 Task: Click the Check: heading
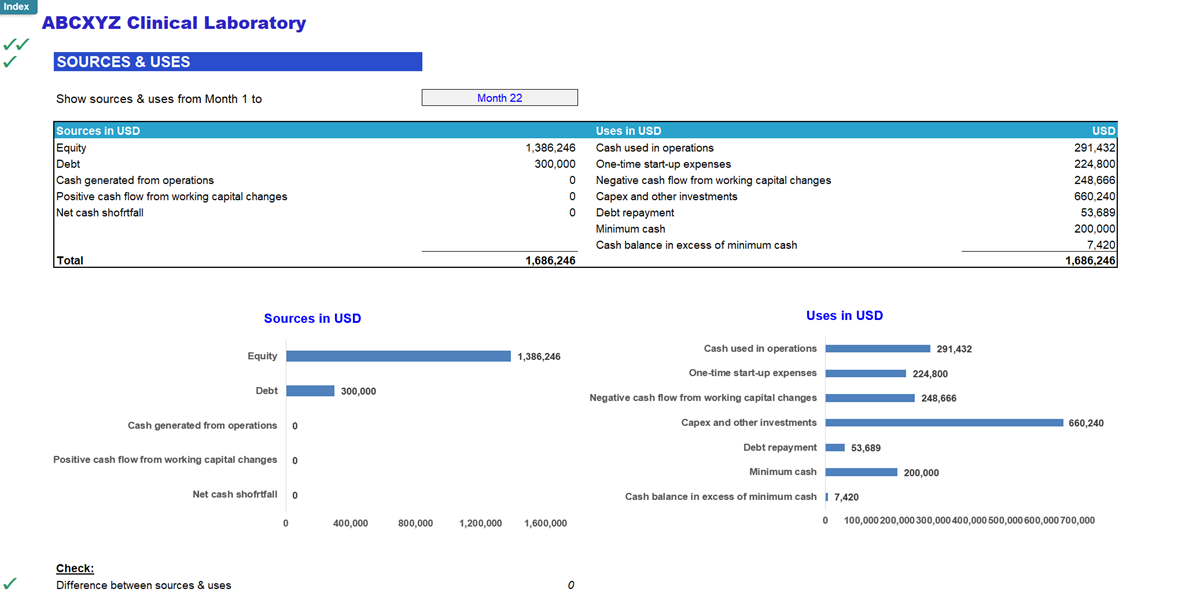point(75,568)
